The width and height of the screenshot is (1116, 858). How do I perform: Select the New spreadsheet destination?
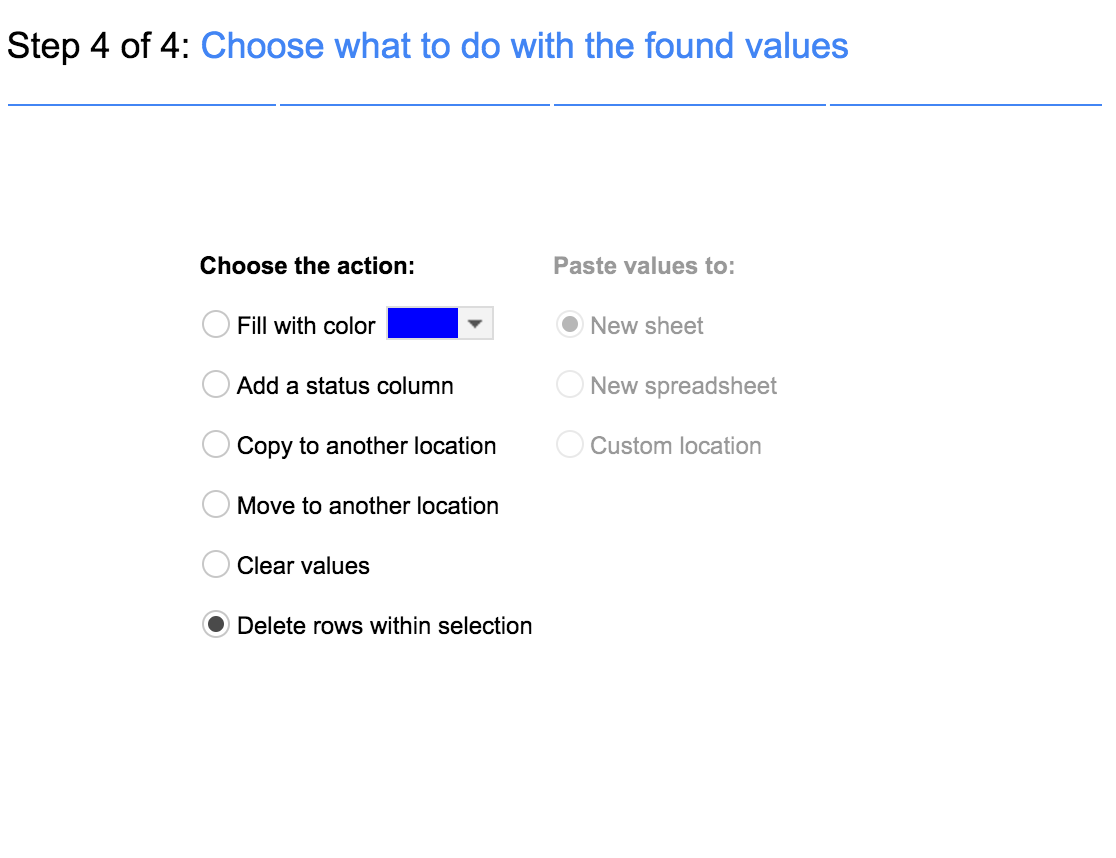pos(570,385)
